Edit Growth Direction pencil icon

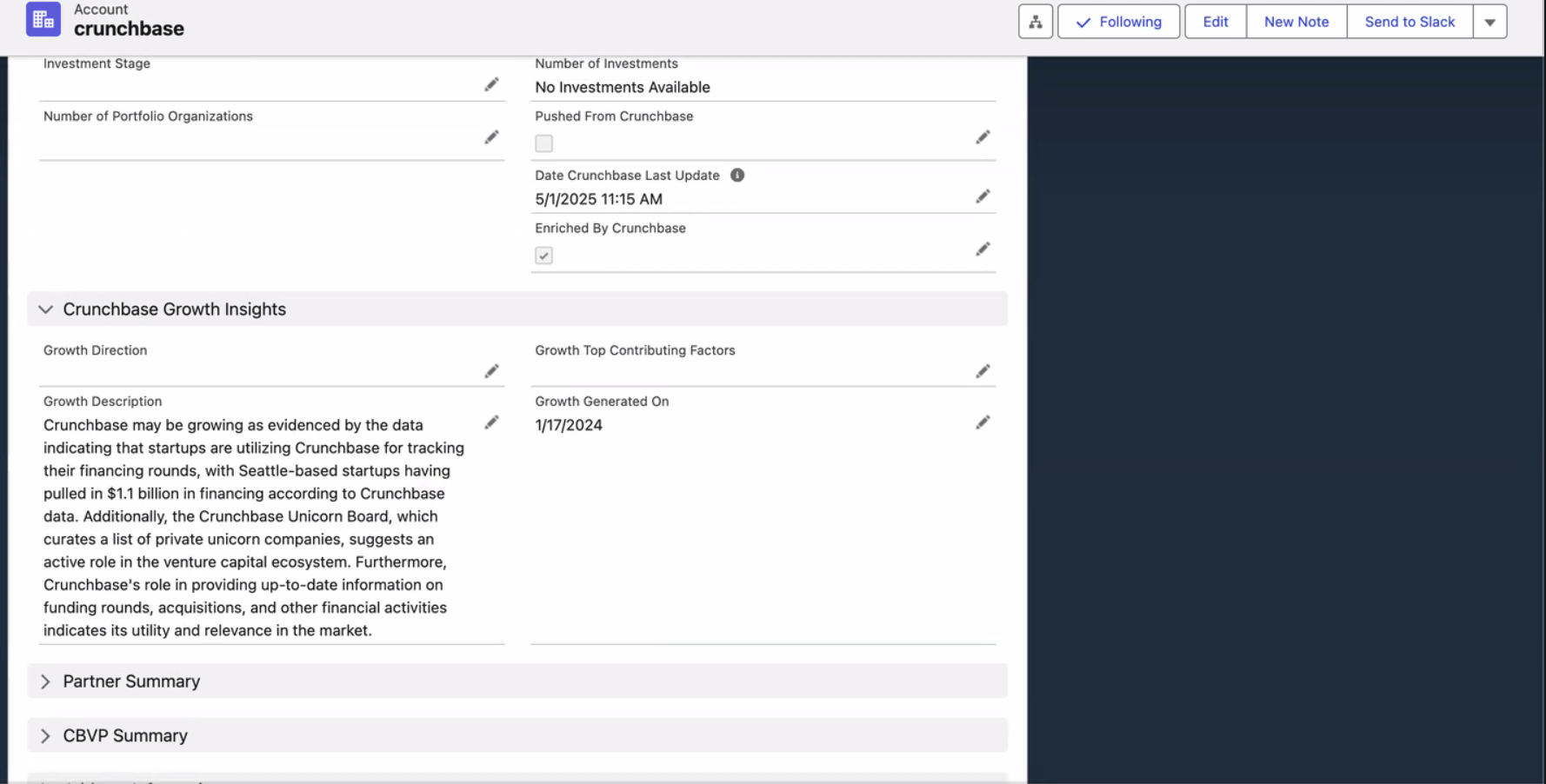pos(491,371)
